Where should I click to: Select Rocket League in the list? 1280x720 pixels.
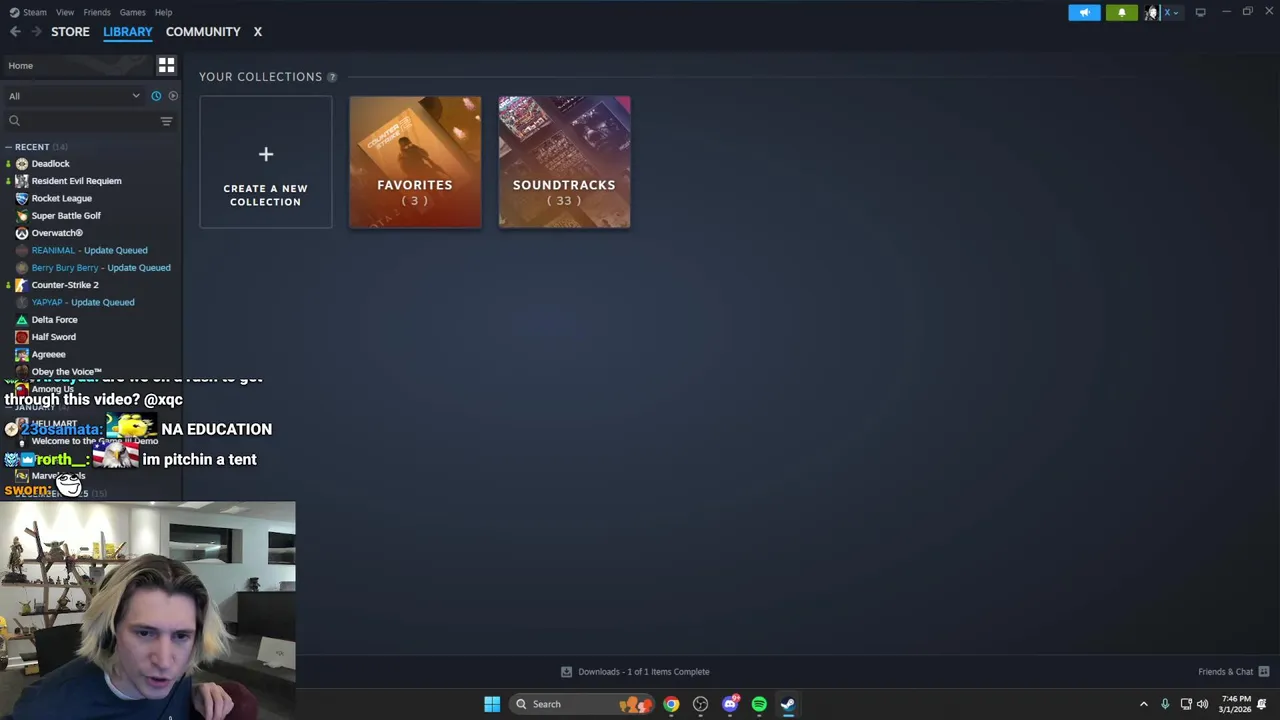[61, 198]
